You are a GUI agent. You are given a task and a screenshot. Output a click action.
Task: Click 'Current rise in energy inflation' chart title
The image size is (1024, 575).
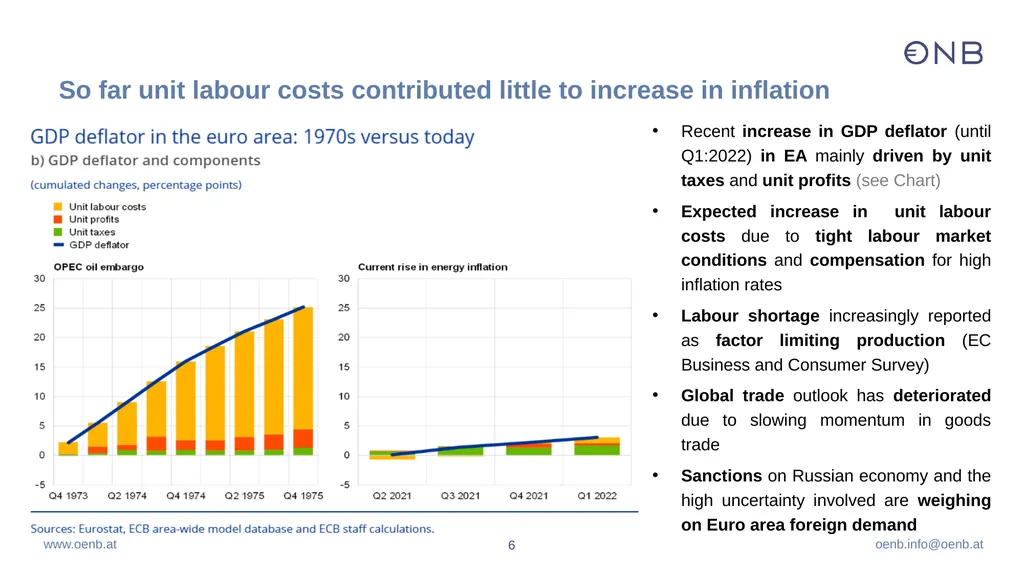(x=432, y=267)
